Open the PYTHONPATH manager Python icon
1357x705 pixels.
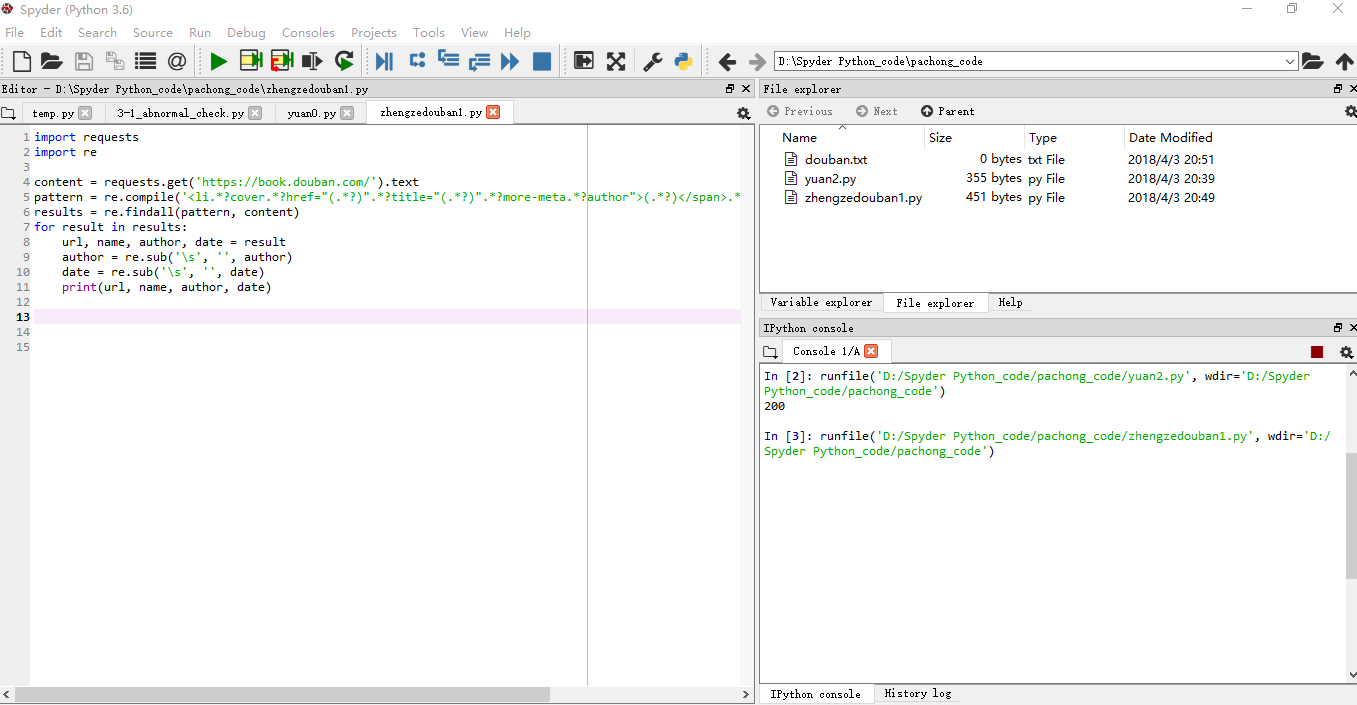click(684, 61)
